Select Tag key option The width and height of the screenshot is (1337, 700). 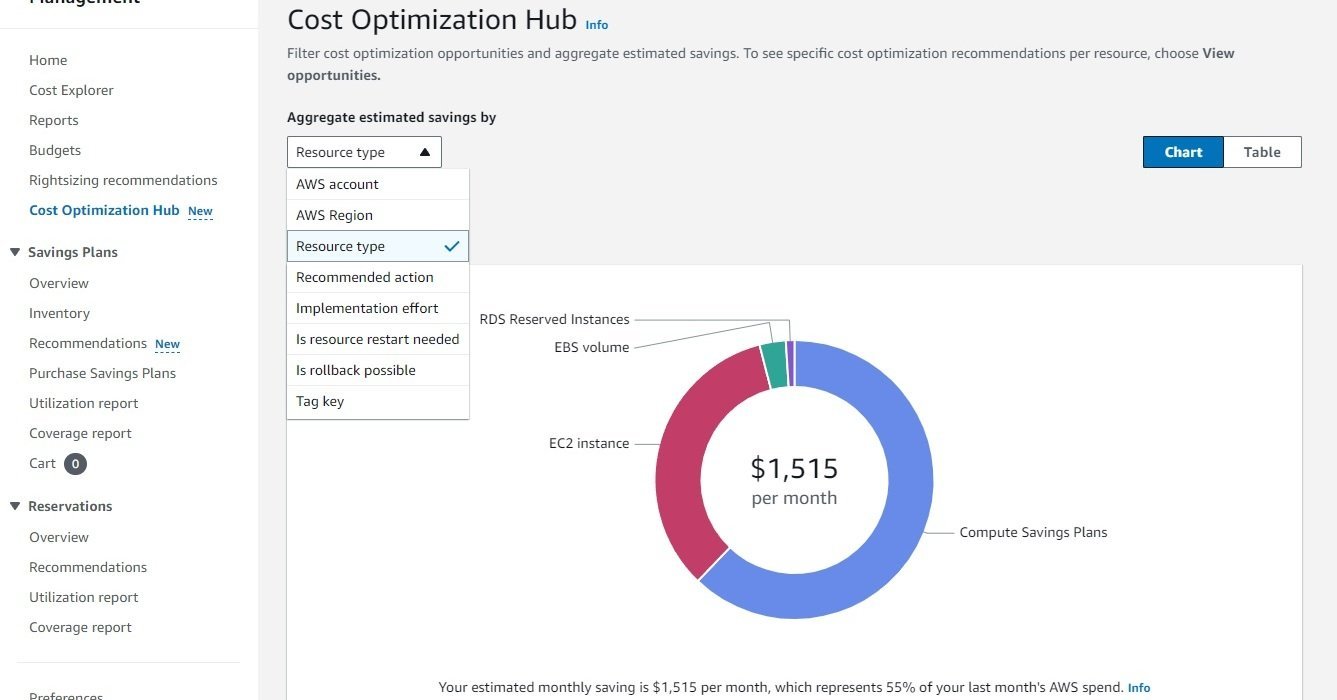click(378, 401)
